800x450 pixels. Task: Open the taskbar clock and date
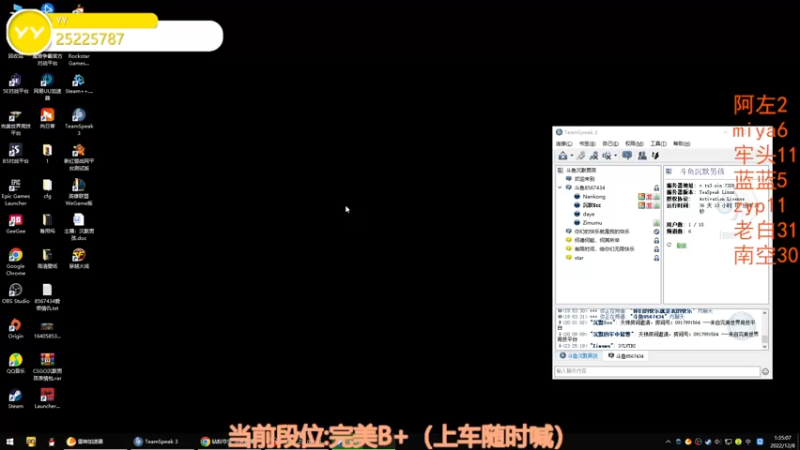pyautogui.click(x=783, y=441)
